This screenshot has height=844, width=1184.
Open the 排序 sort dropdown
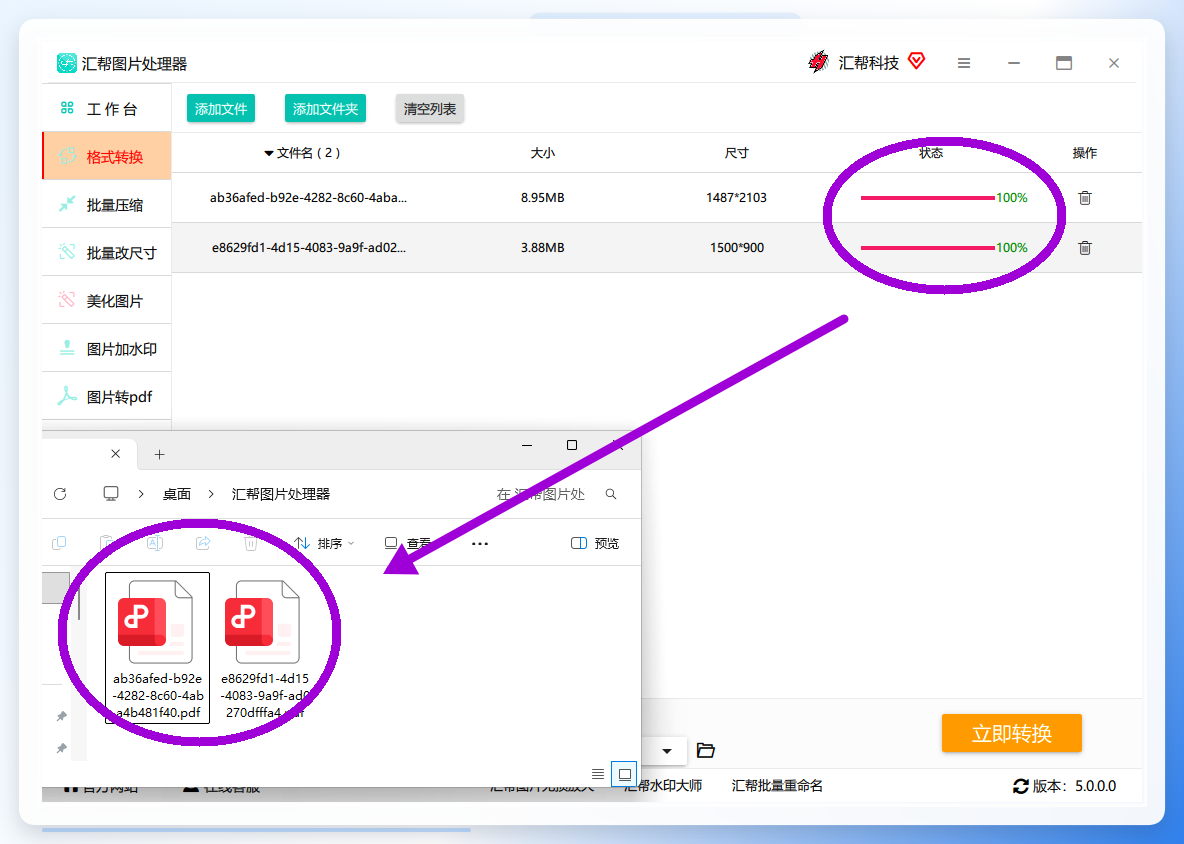(x=325, y=543)
